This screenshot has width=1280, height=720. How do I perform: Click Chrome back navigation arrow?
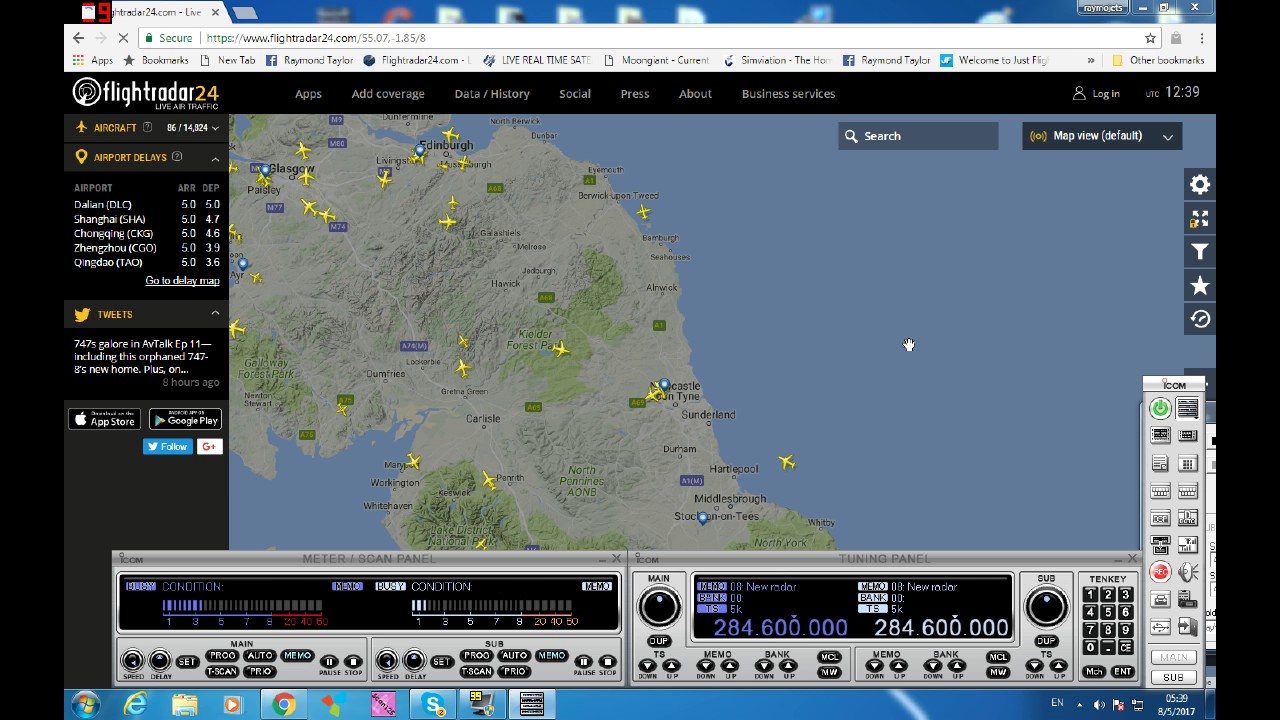click(79, 38)
